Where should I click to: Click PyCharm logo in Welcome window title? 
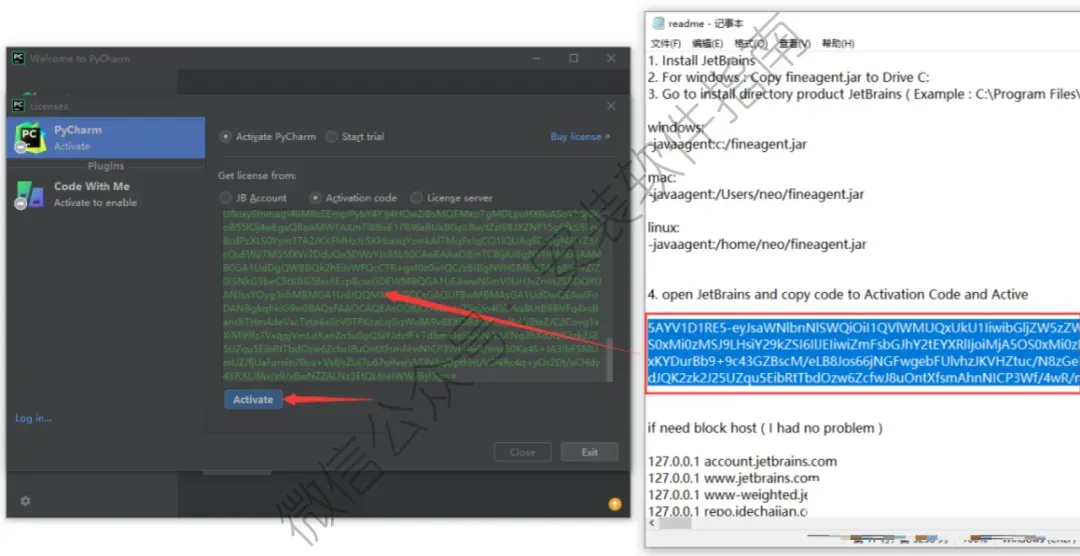(x=19, y=59)
